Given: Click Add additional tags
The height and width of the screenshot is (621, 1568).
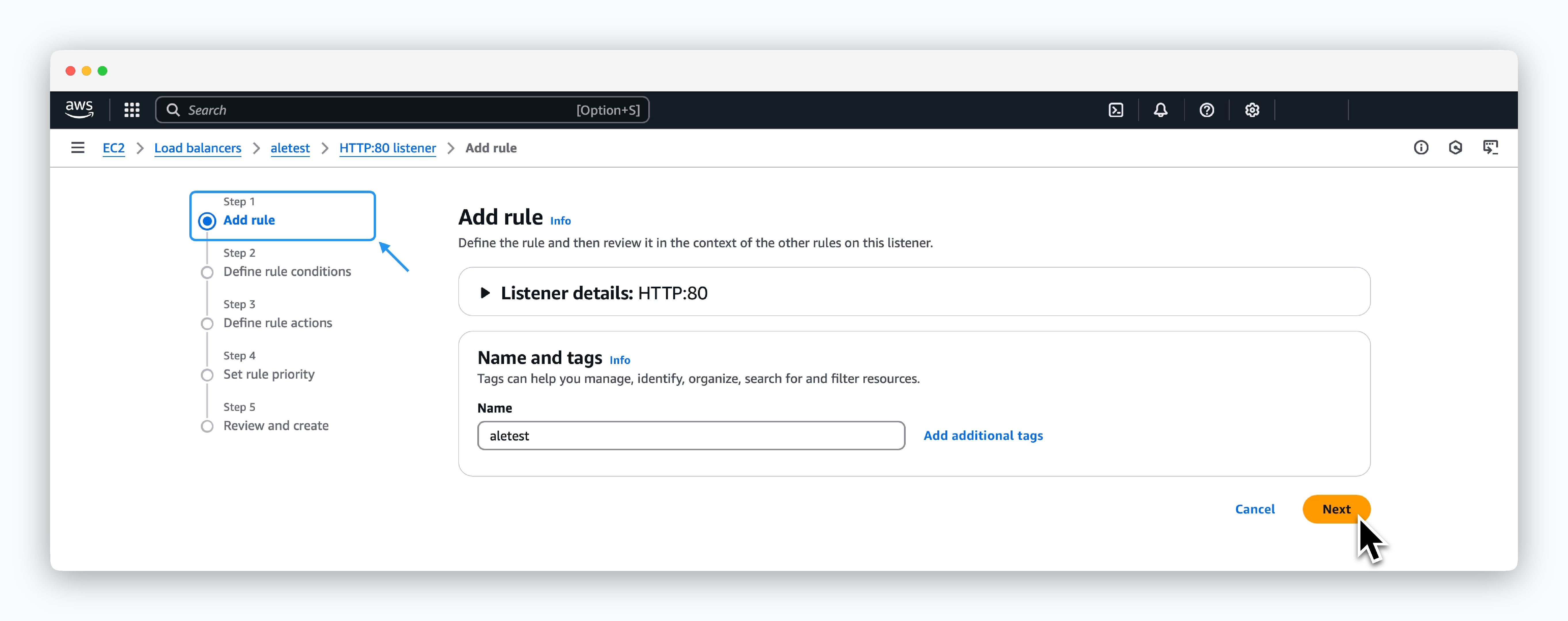Looking at the screenshot, I should (983, 436).
